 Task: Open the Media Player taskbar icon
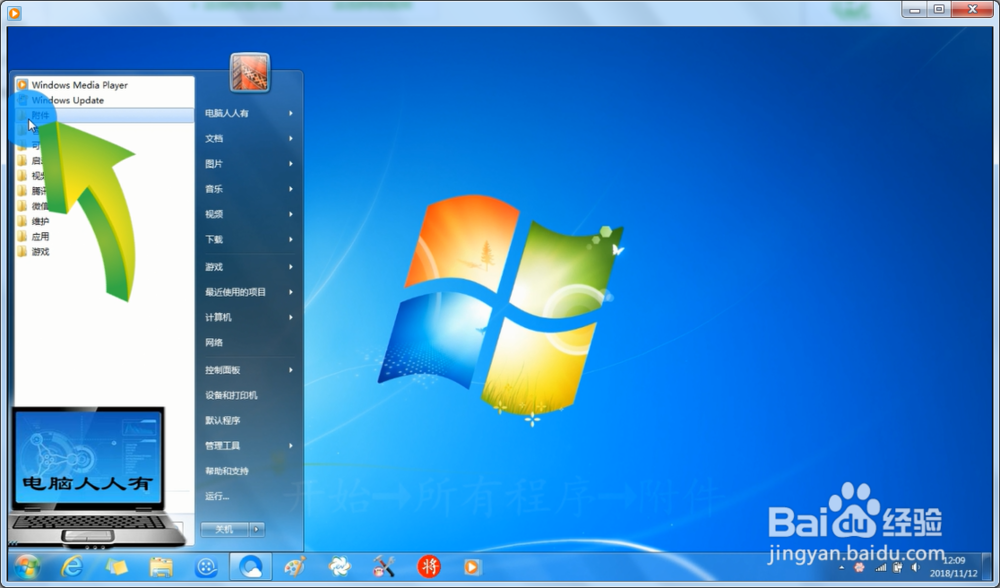click(473, 567)
